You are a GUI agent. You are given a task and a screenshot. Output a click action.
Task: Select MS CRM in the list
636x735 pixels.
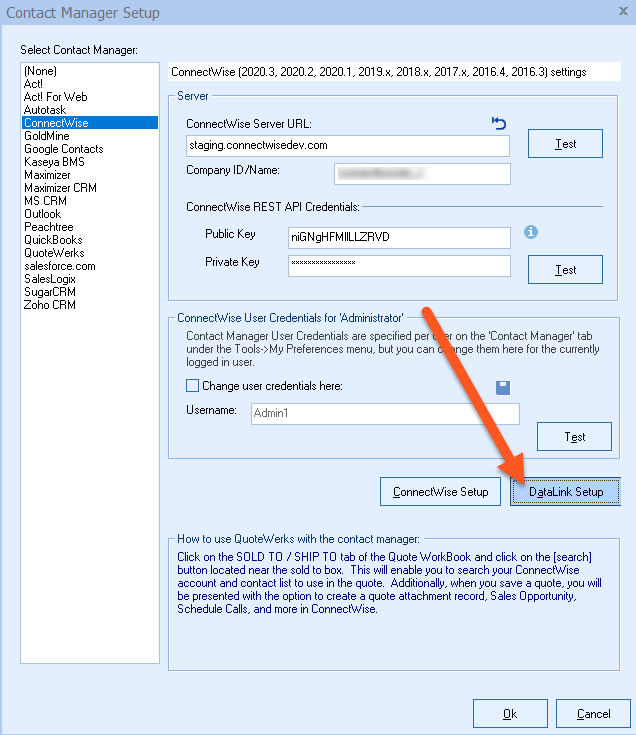tap(90, 201)
